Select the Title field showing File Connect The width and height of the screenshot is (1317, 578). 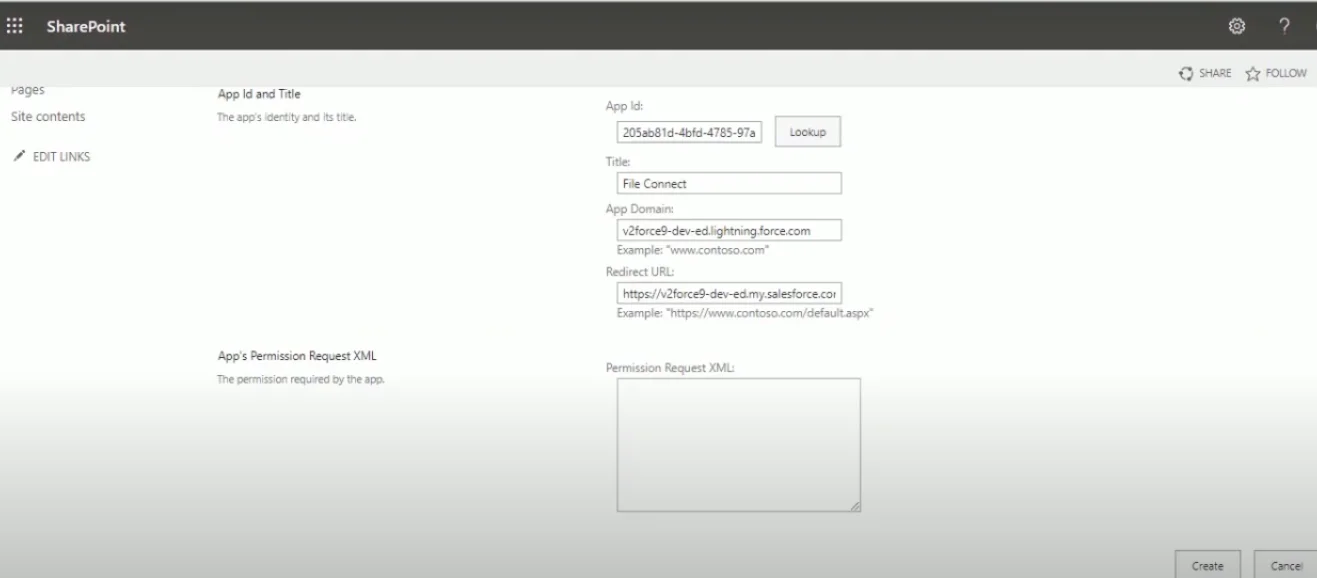(729, 183)
